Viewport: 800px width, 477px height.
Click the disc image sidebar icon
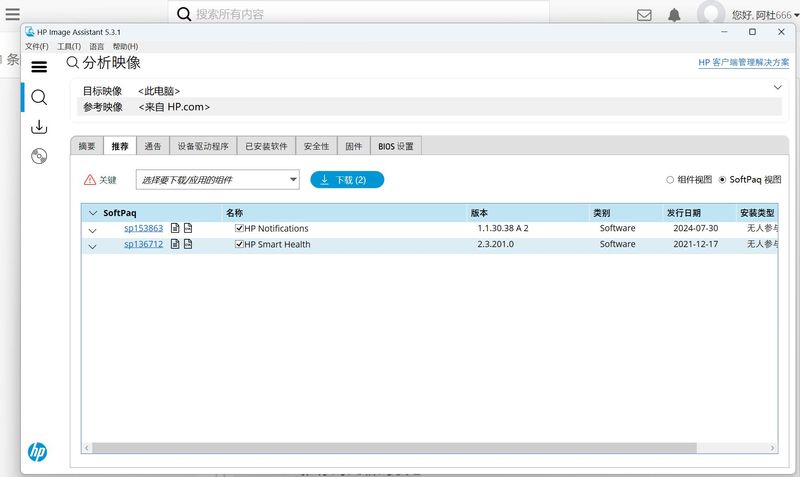(x=39, y=156)
